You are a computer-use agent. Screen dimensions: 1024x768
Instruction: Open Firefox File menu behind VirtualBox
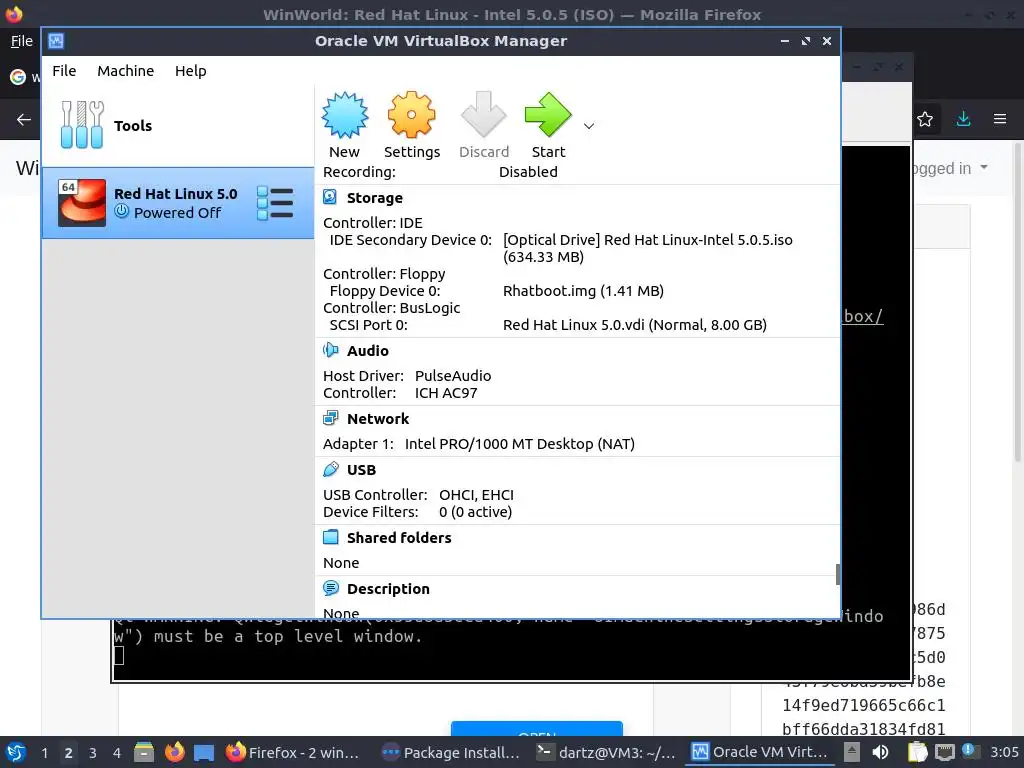(x=22, y=41)
